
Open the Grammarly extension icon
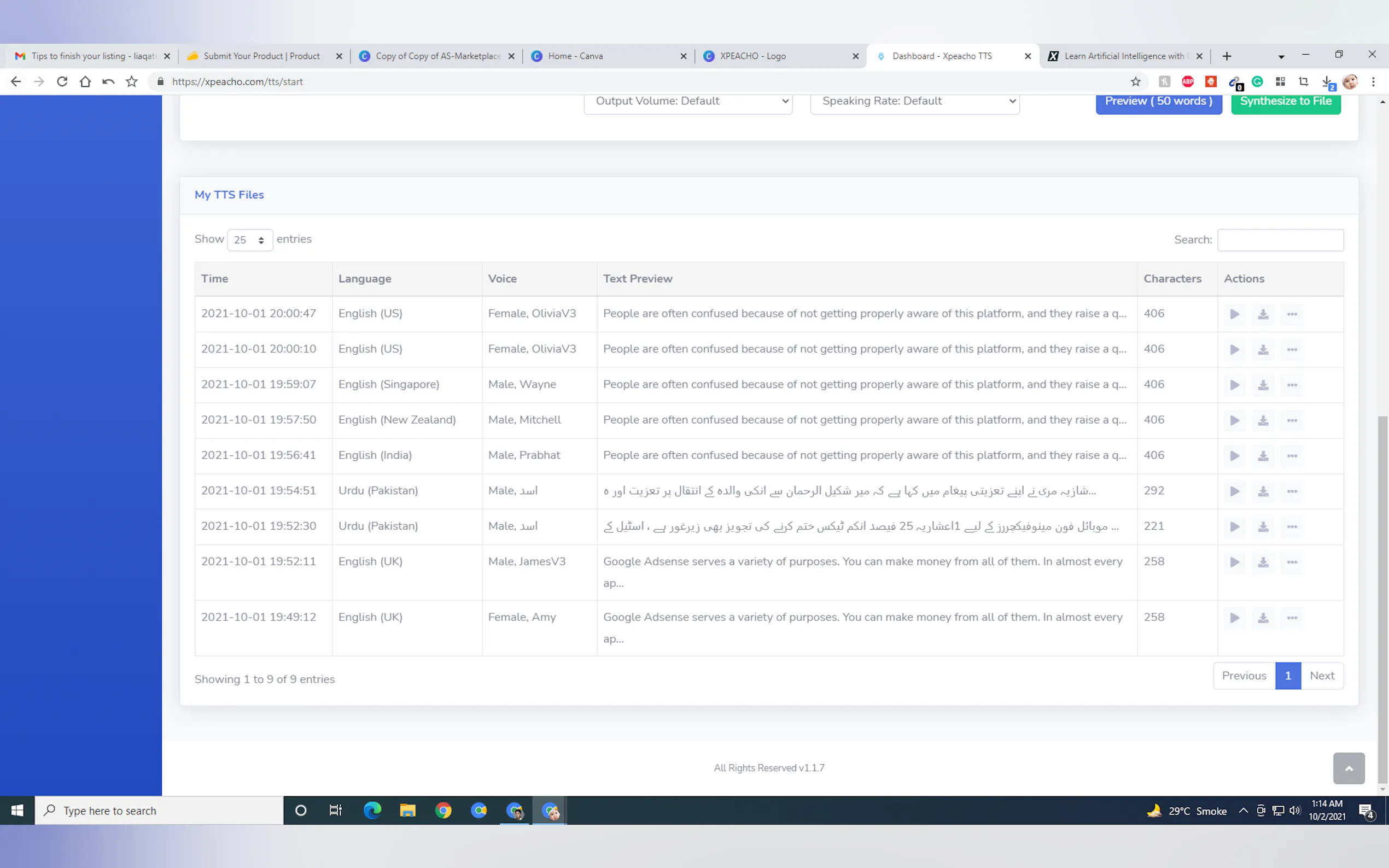[x=1257, y=81]
